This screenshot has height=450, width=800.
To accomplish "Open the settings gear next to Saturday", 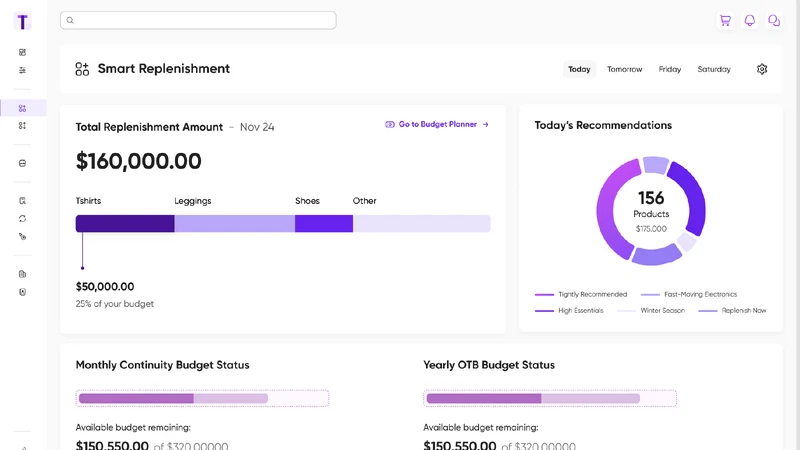I will pos(762,69).
